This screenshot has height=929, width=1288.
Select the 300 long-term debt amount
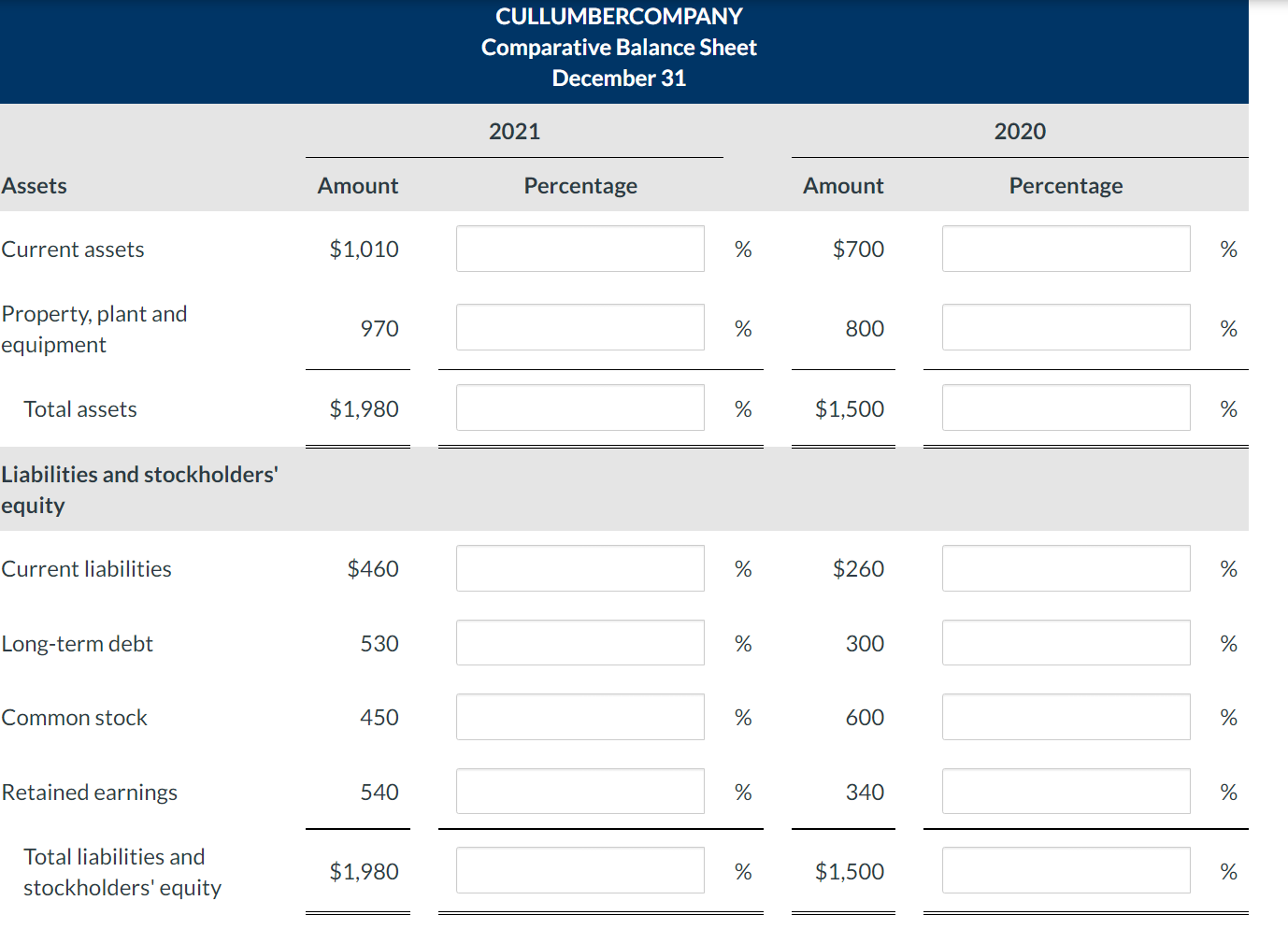point(865,644)
